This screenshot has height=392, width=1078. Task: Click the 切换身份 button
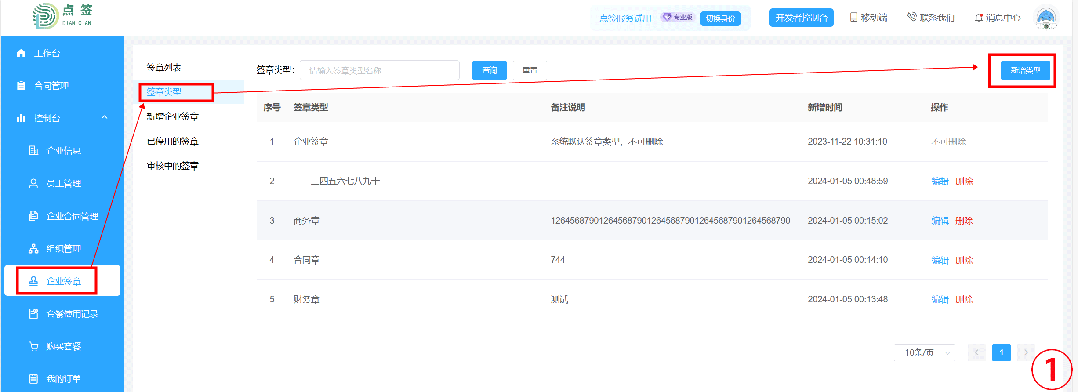720,19
